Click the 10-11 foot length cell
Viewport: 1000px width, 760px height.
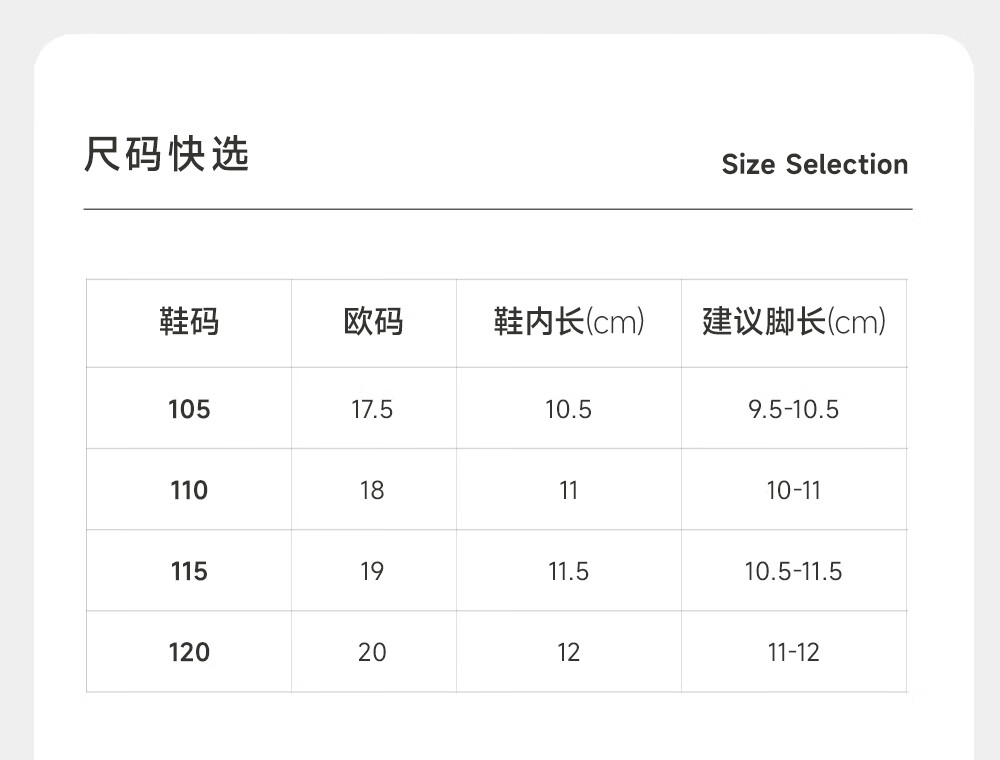(794, 490)
